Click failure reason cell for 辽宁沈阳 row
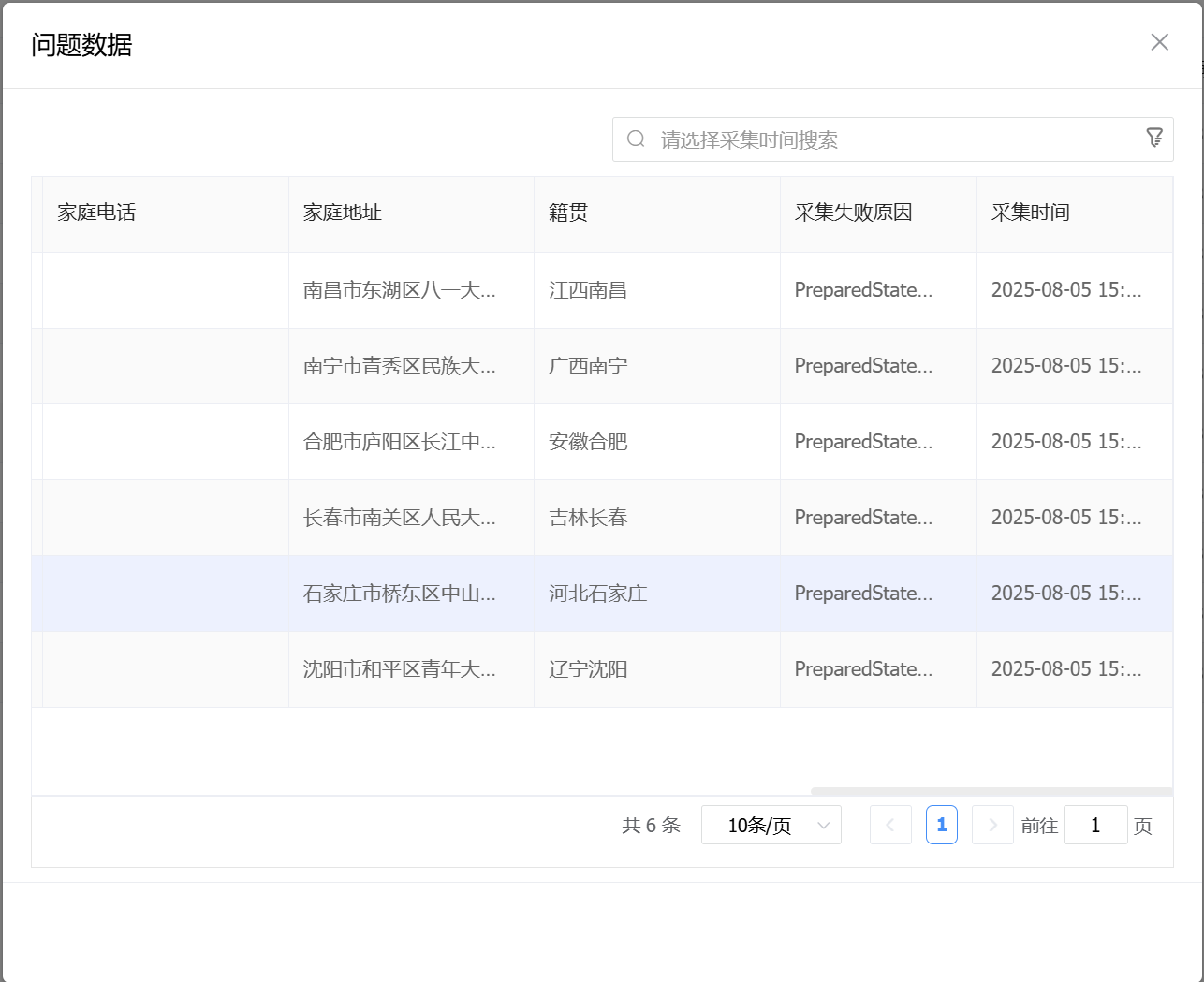This screenshot has height=982, width=1204. point(863,669)
